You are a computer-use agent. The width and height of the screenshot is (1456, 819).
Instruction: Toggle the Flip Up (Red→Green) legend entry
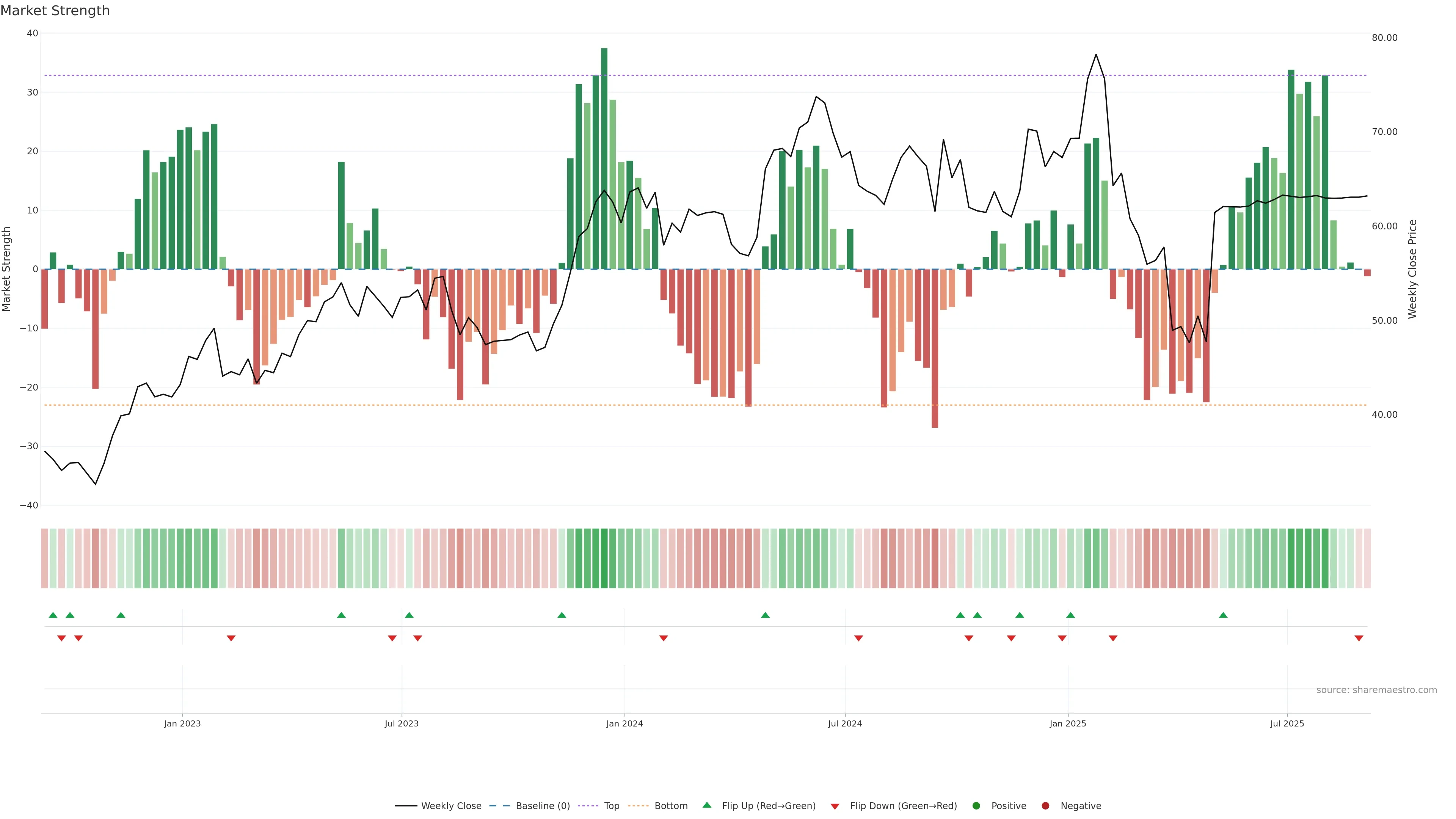click(768, 806)
